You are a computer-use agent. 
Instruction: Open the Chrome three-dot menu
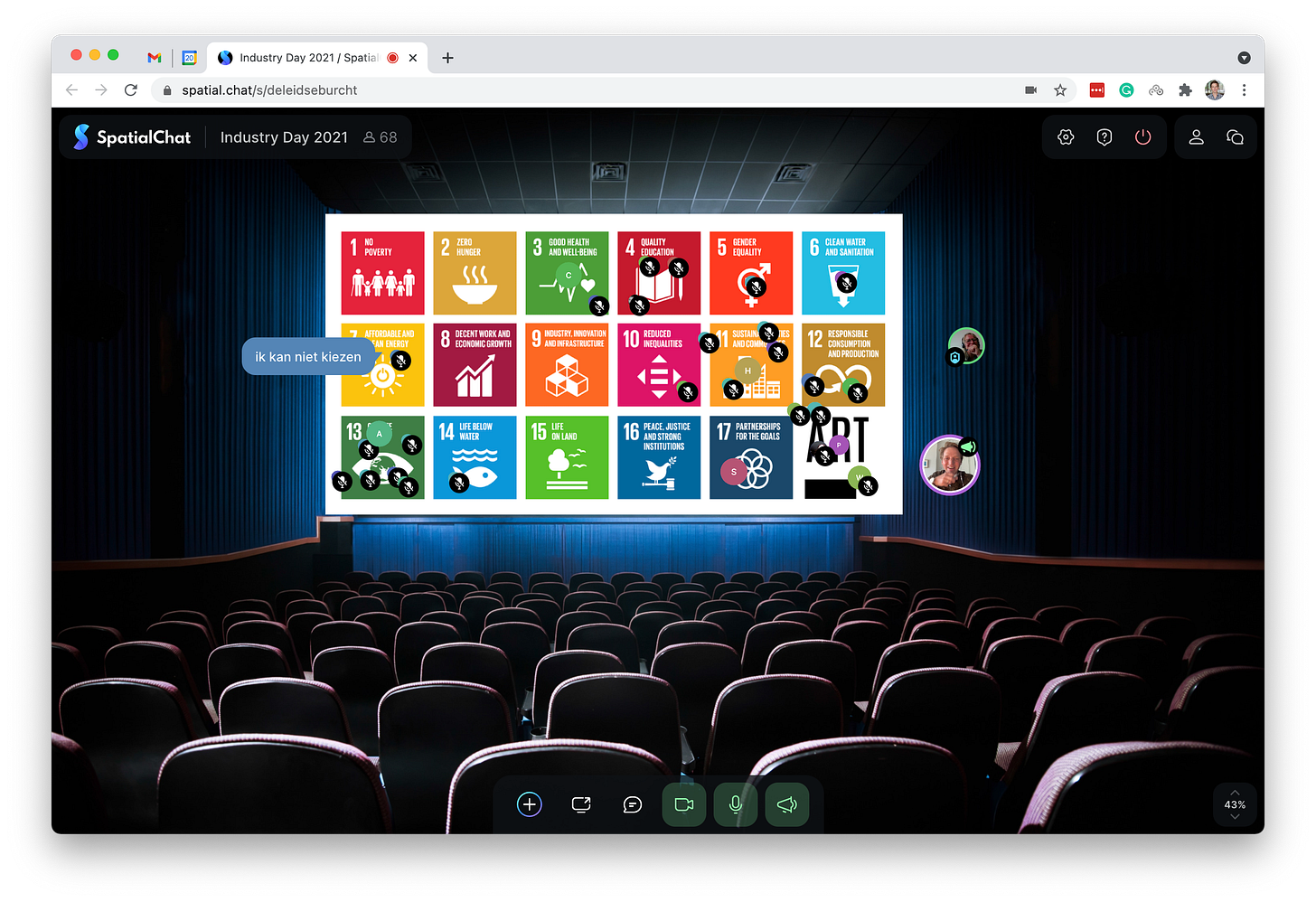tap(1245, 90)
